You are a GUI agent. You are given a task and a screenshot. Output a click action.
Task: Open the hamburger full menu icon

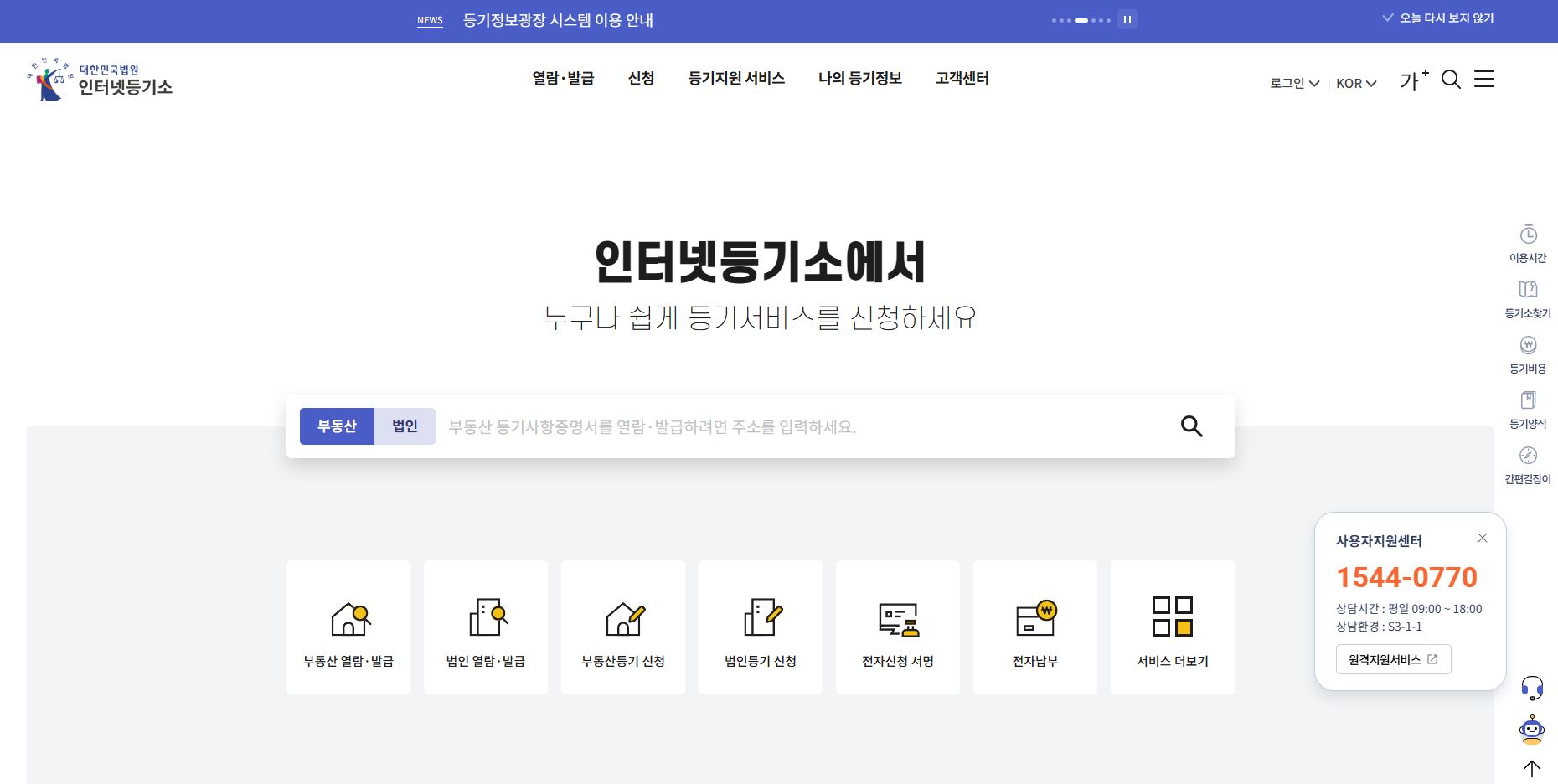(x=1484, y=79)
